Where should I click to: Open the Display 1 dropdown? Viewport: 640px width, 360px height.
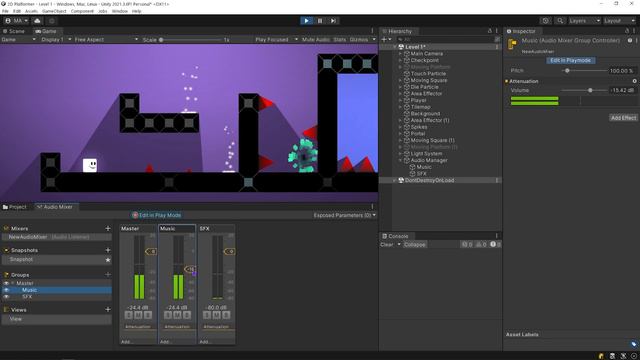56,40
